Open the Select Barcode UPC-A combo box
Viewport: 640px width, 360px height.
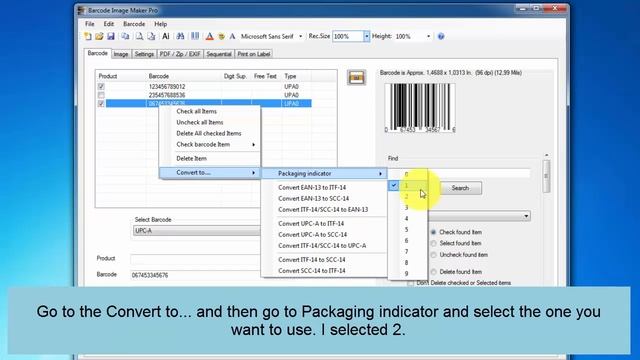tap(197, 231)
